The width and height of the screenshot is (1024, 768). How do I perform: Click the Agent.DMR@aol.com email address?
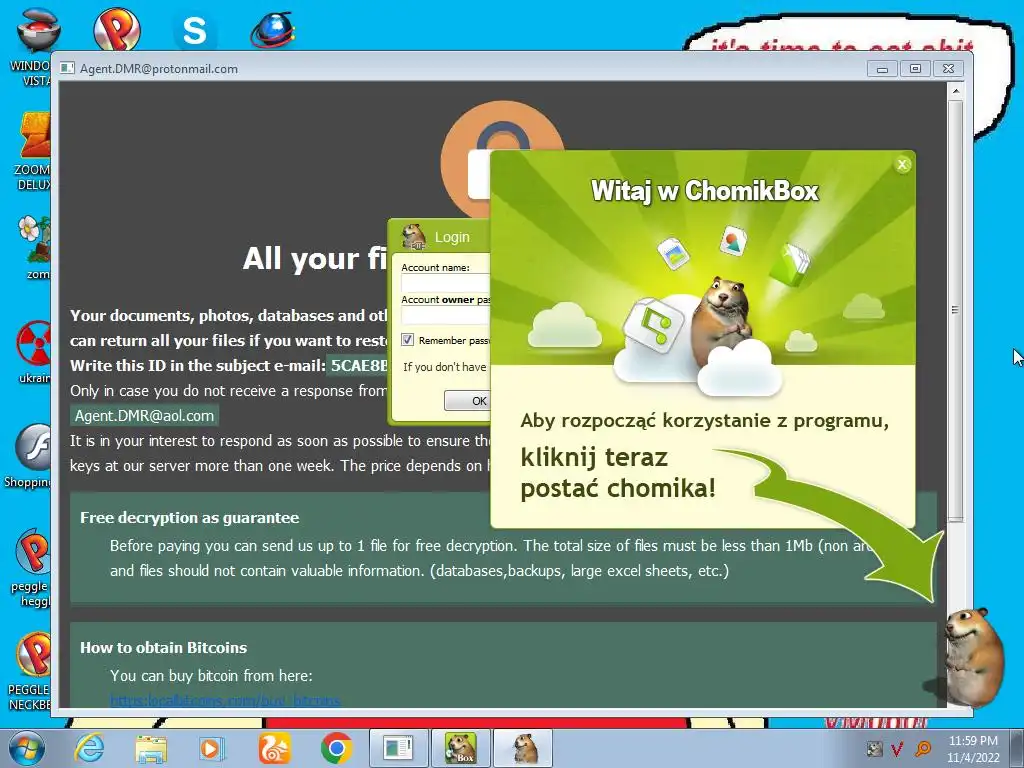tap(144, 415)
